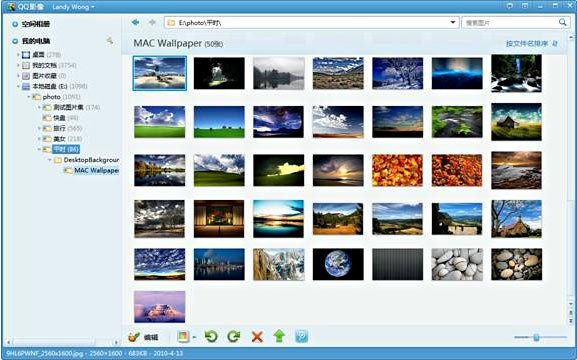Expand the 桌面 tree node
This screenshot has width=577, height=360.
18,54
